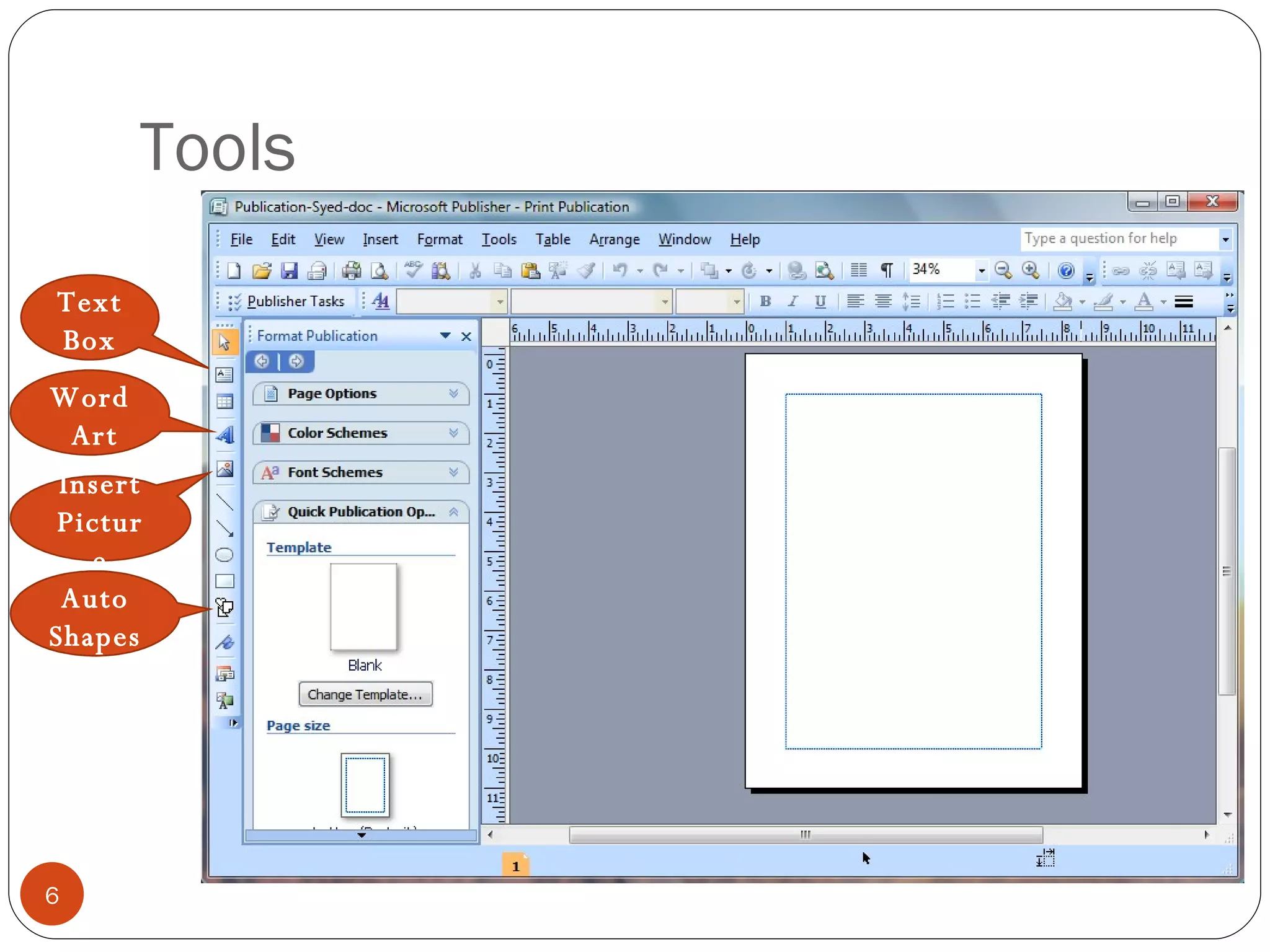Select the WordArt tool
Screen dimensions: 1270x952
tap(224, 435)
